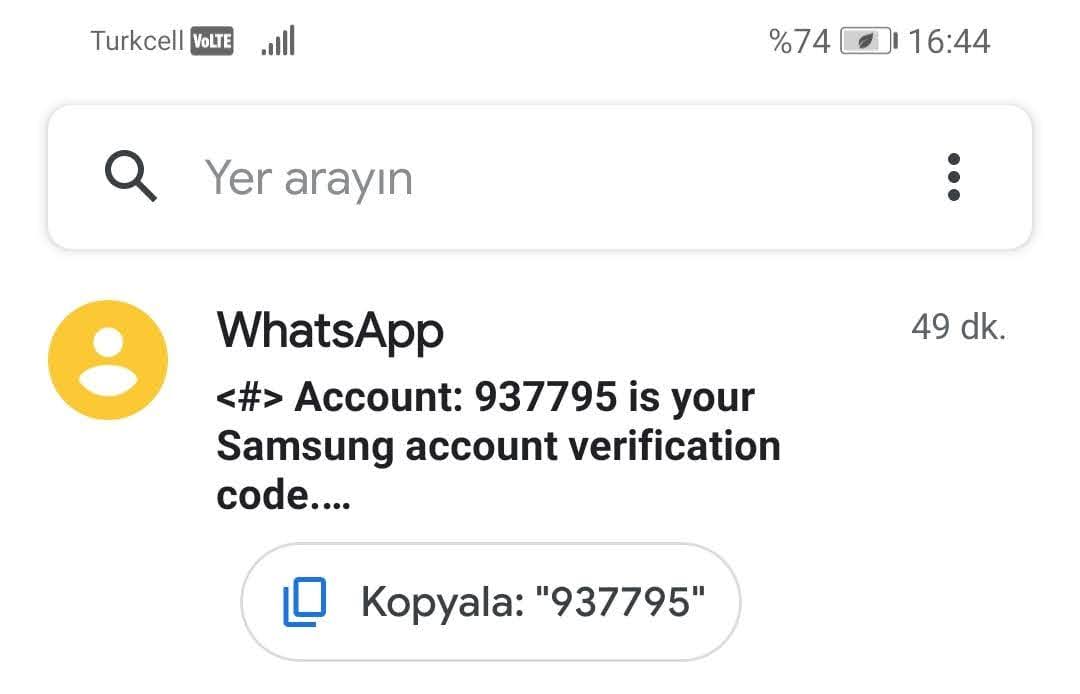This screenshot has height=694, width=1080.
Task: Tap the <#> prefix of message
Action: click(x=249, y=397)
